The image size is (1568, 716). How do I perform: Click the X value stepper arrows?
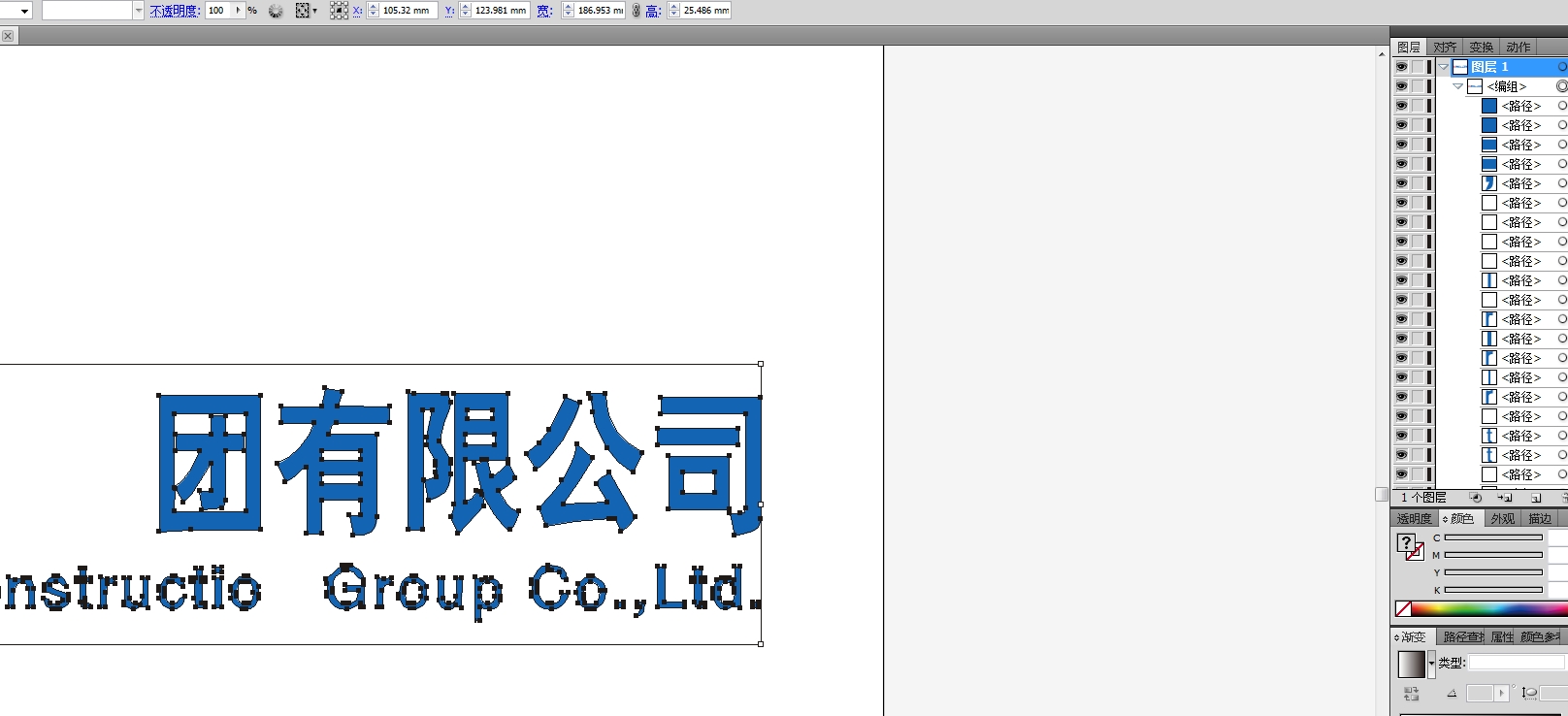(374, 11)
